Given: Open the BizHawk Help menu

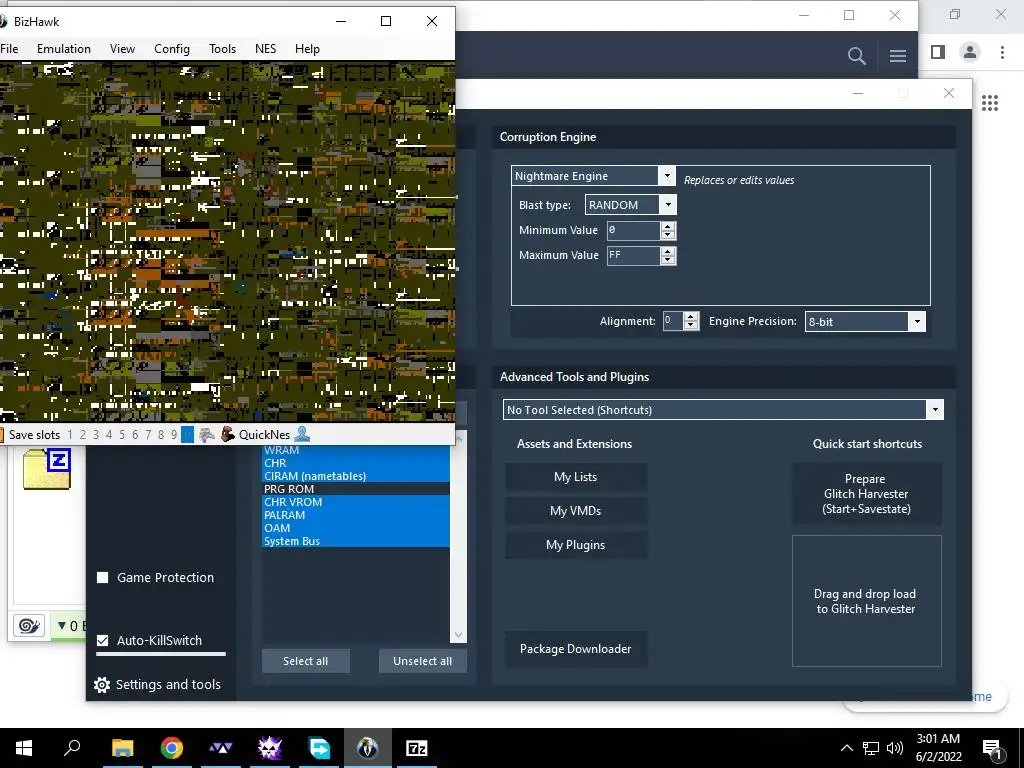Looking at the screenshot, I should tap(307, 49).
